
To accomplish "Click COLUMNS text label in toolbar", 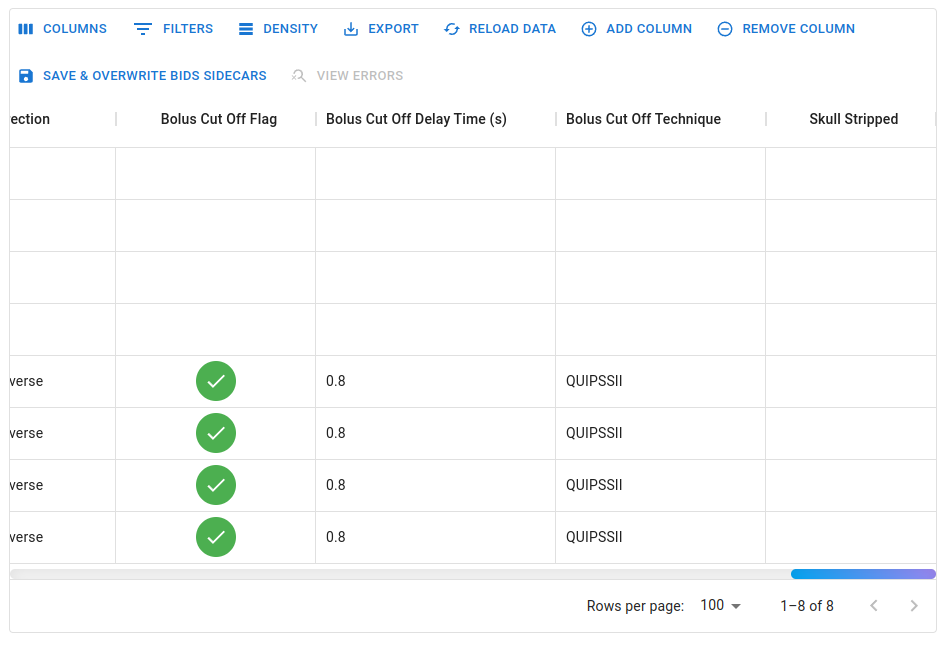I will (x=75, y=29).
